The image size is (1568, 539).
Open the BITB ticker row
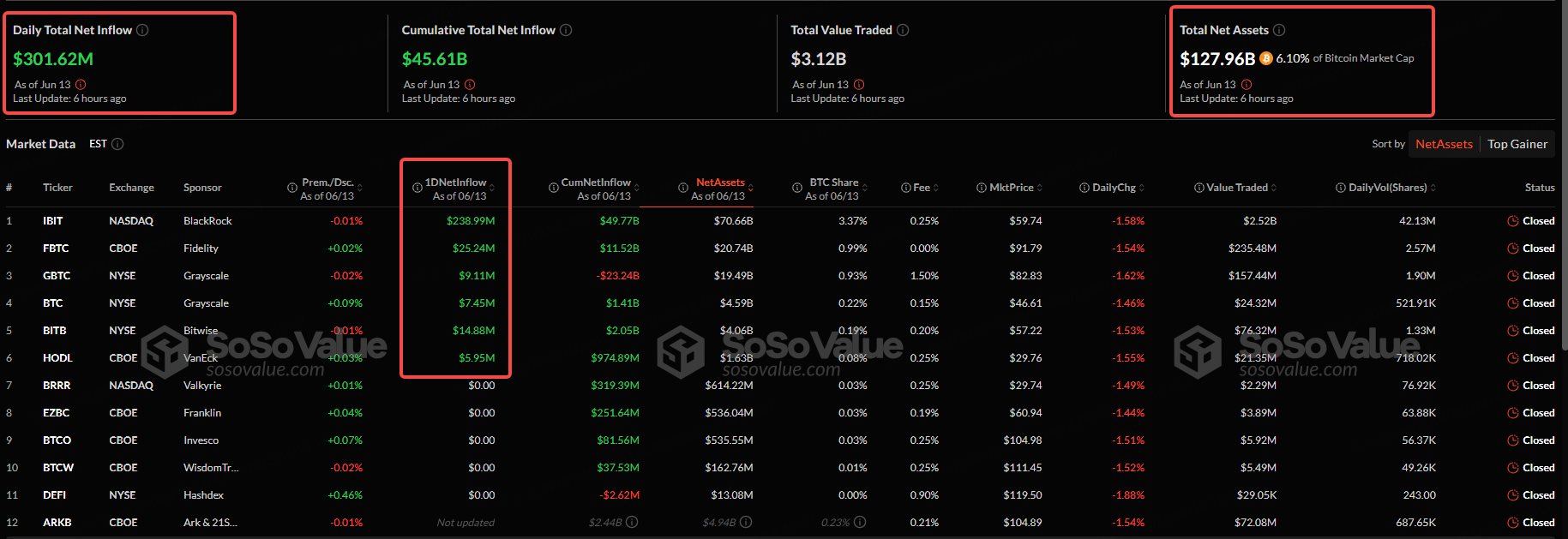[780, 331]
